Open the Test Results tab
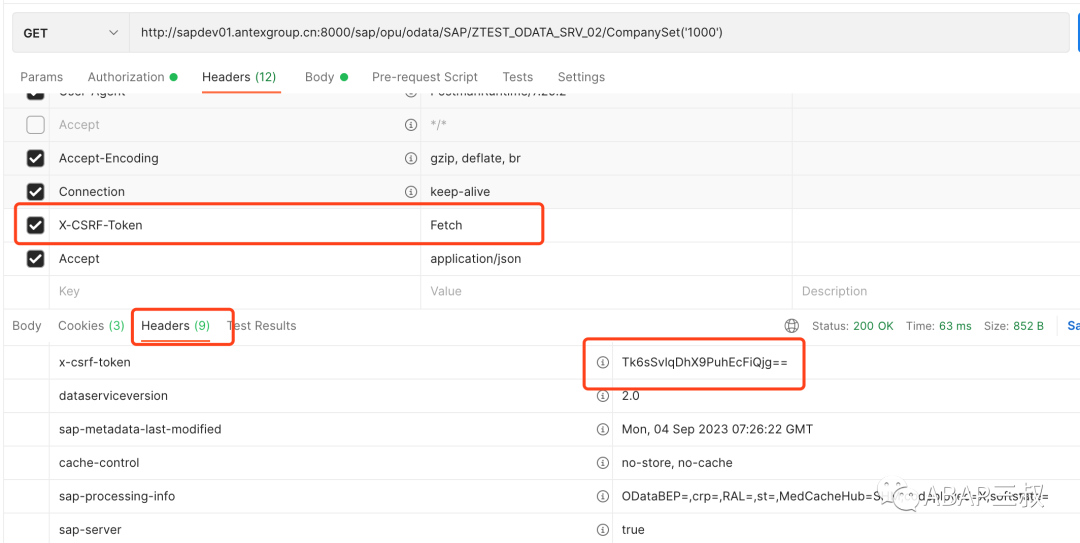 click(x=262, y=326)
